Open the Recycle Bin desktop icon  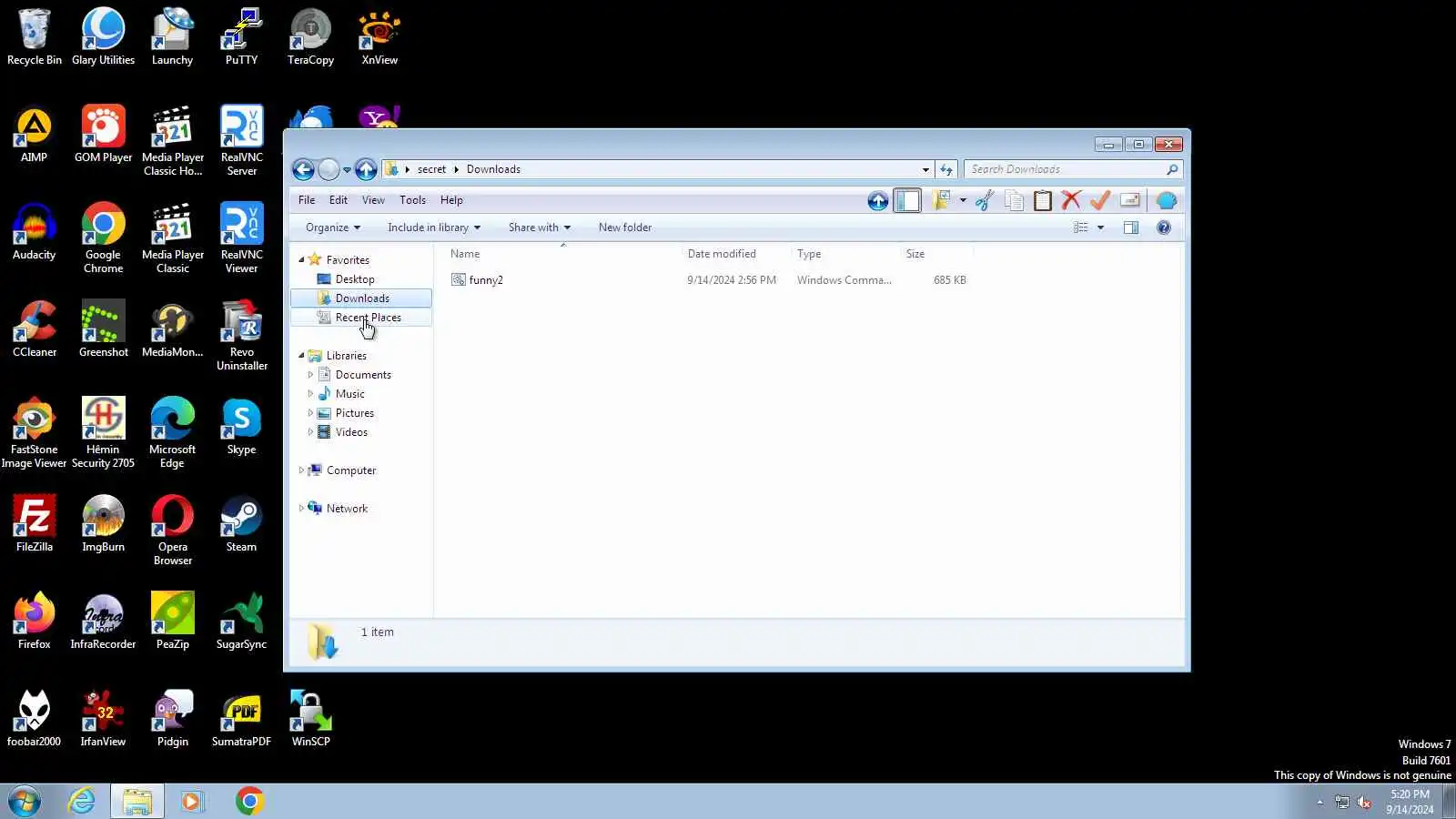click(35, 38)
